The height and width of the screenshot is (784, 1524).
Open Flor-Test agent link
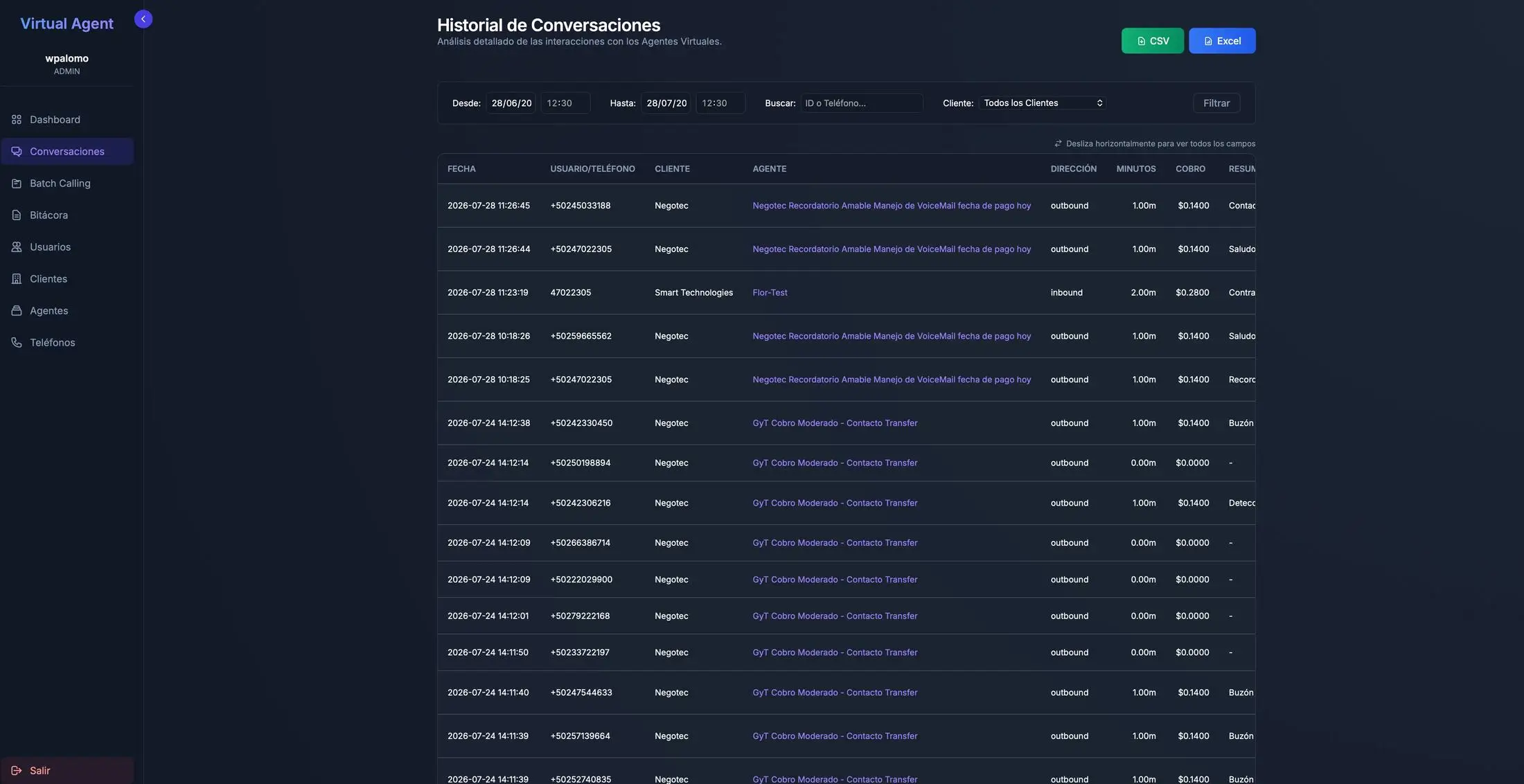pos(770,293)
